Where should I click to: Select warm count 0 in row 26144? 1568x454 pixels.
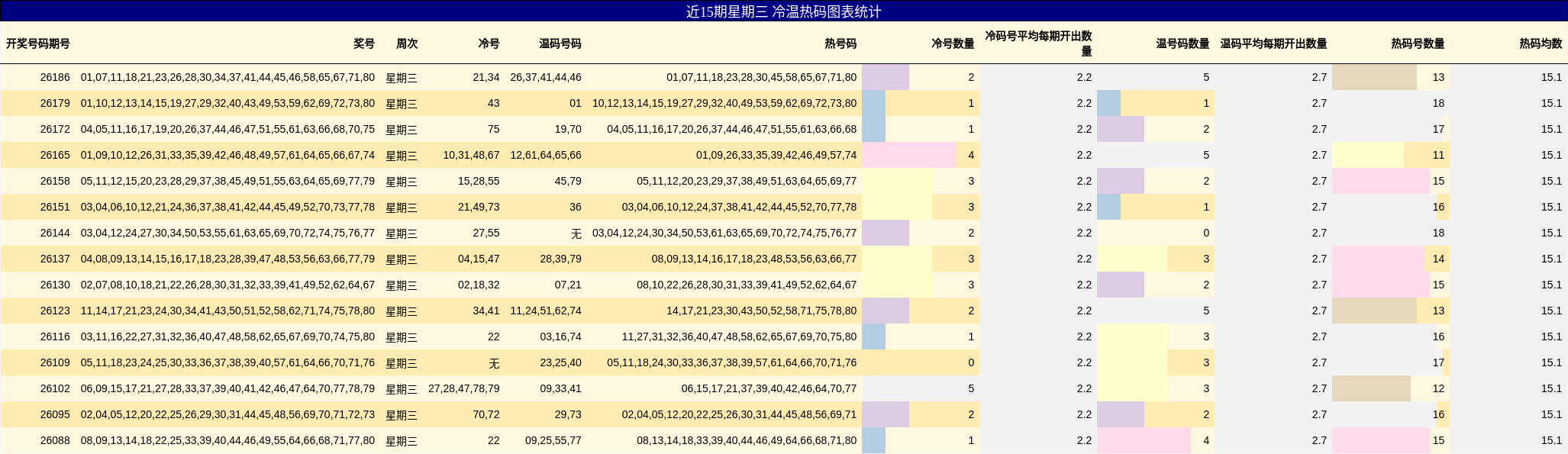click(x=1206, y=233)
